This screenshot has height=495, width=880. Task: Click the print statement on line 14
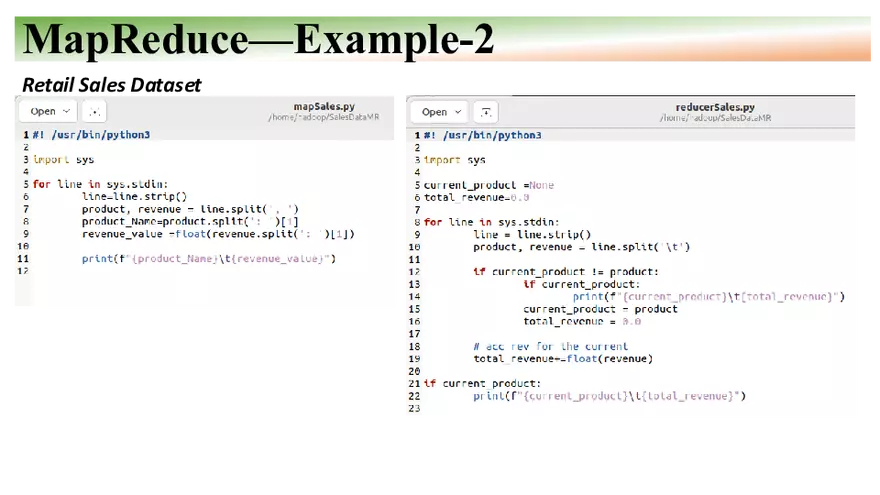709,296
